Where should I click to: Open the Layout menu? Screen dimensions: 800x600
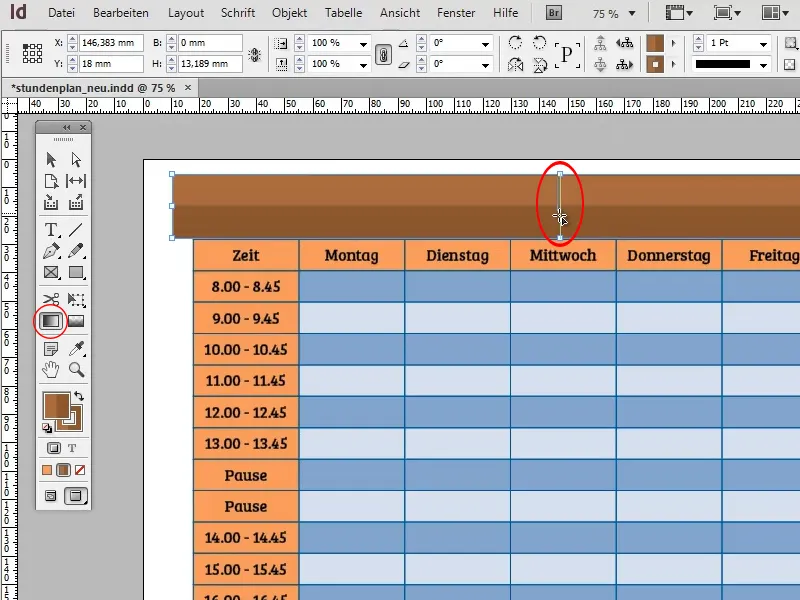(186, 13)
